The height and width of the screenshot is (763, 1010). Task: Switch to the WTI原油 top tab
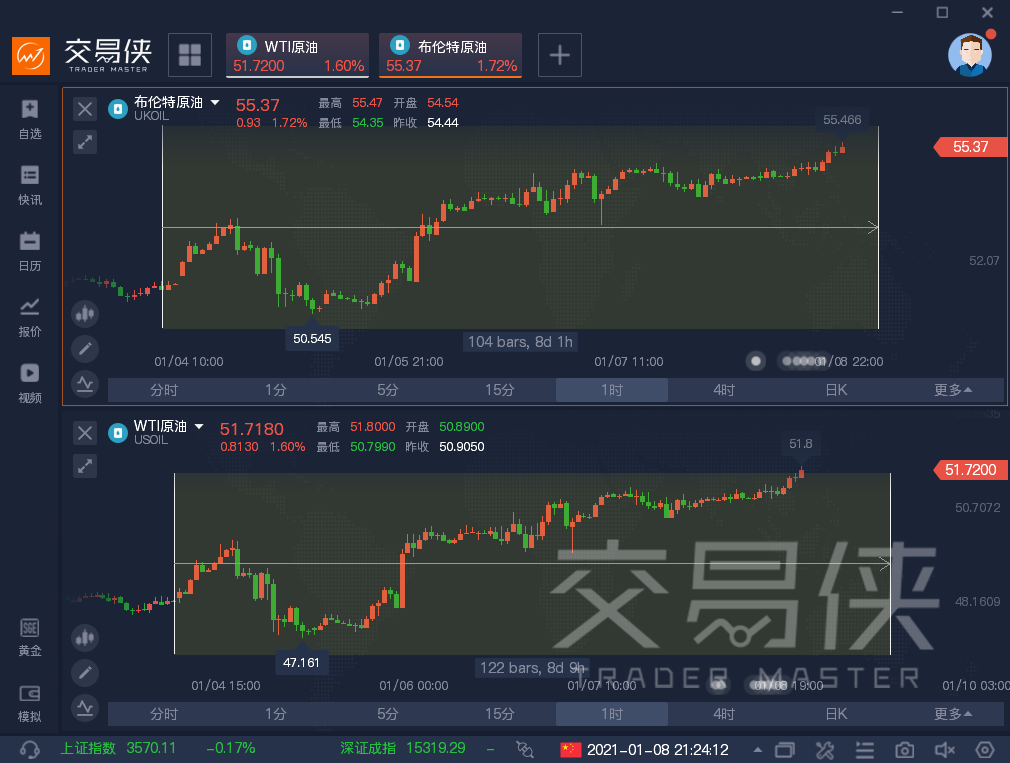(x=298, y=55)
